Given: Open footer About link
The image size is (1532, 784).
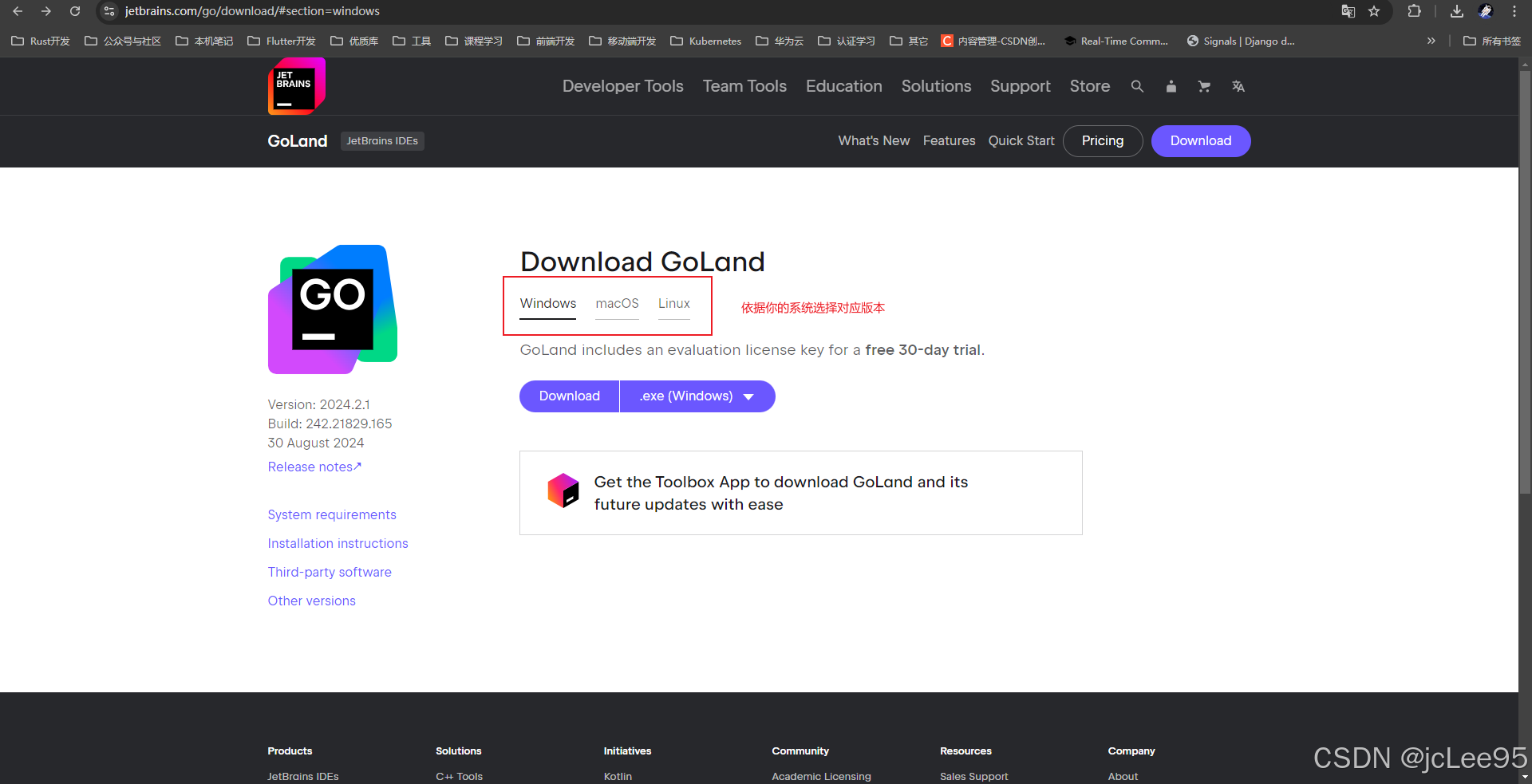Looking at the screenshot, I should pyautogui.click(x=1123, y=776).
